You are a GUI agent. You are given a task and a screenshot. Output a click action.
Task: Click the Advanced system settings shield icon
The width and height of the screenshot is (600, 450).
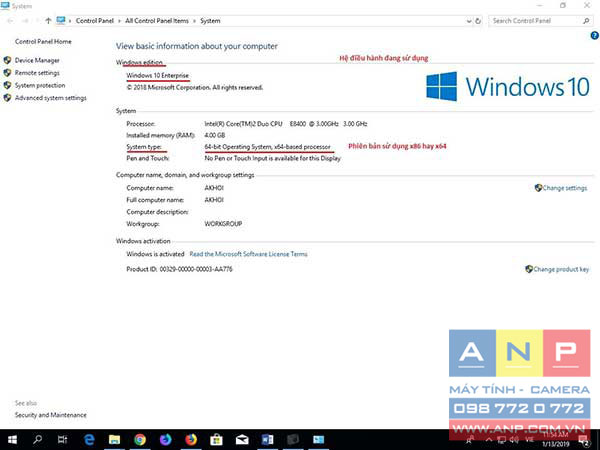click(7, 98)
